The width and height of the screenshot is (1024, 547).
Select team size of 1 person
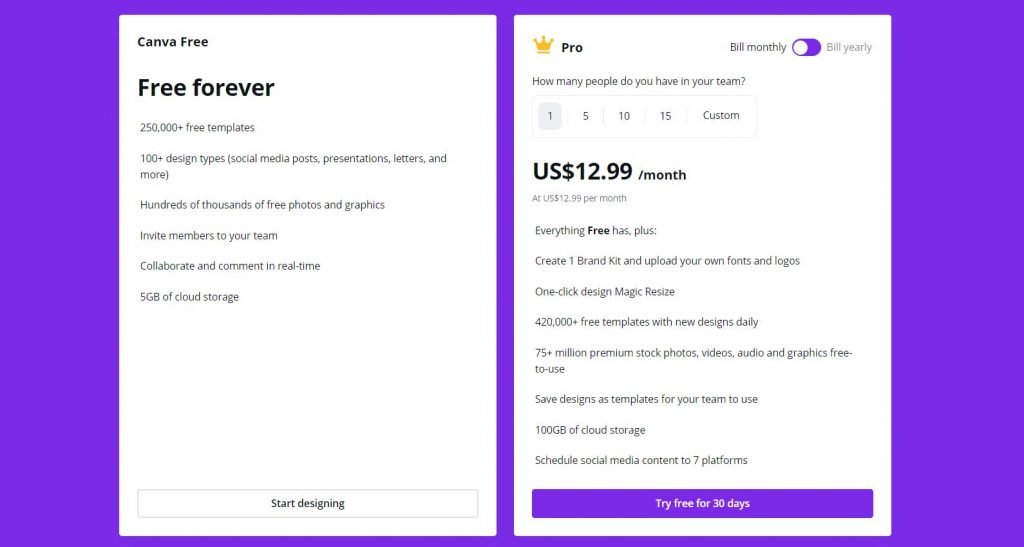[550, 116]
